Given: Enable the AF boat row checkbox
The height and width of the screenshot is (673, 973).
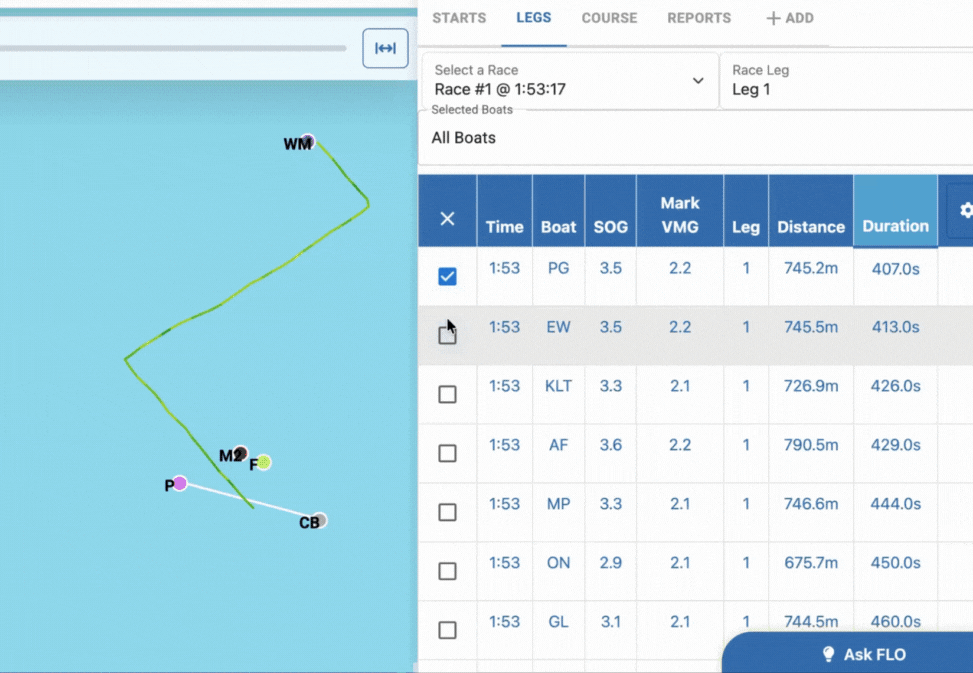Looking at the screenshot, I should coord(447,453).
